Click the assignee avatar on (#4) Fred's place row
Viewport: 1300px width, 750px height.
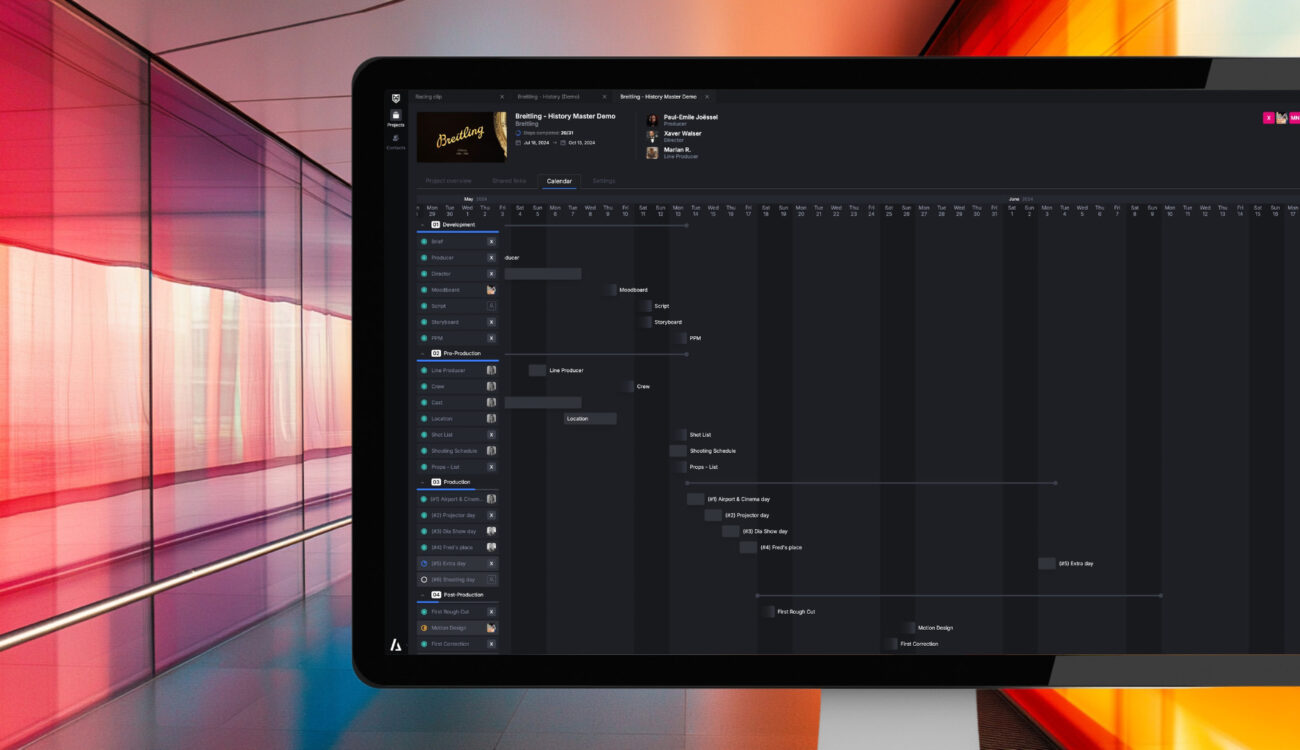point(491,547)
